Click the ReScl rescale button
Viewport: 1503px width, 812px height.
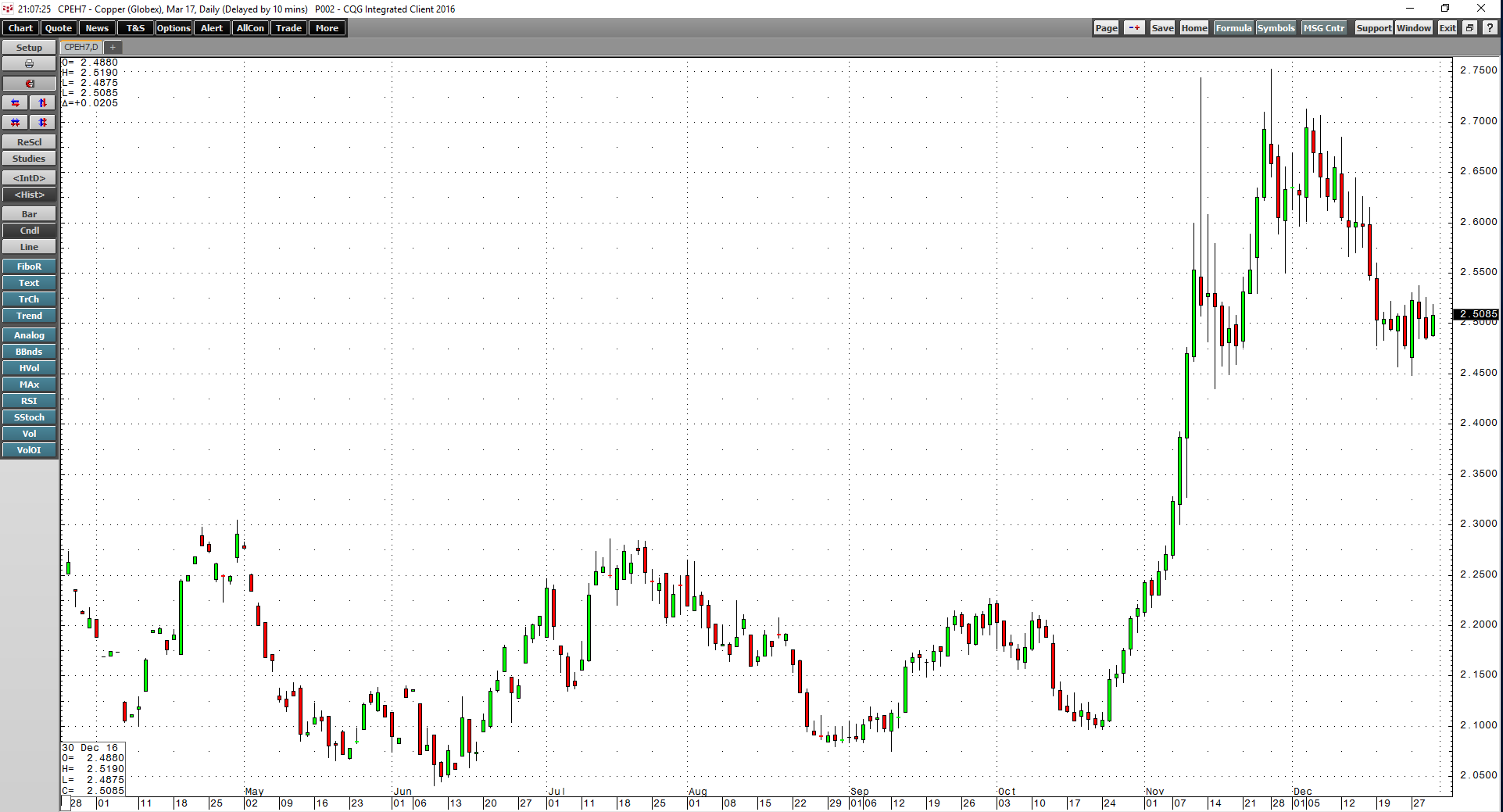29,142
